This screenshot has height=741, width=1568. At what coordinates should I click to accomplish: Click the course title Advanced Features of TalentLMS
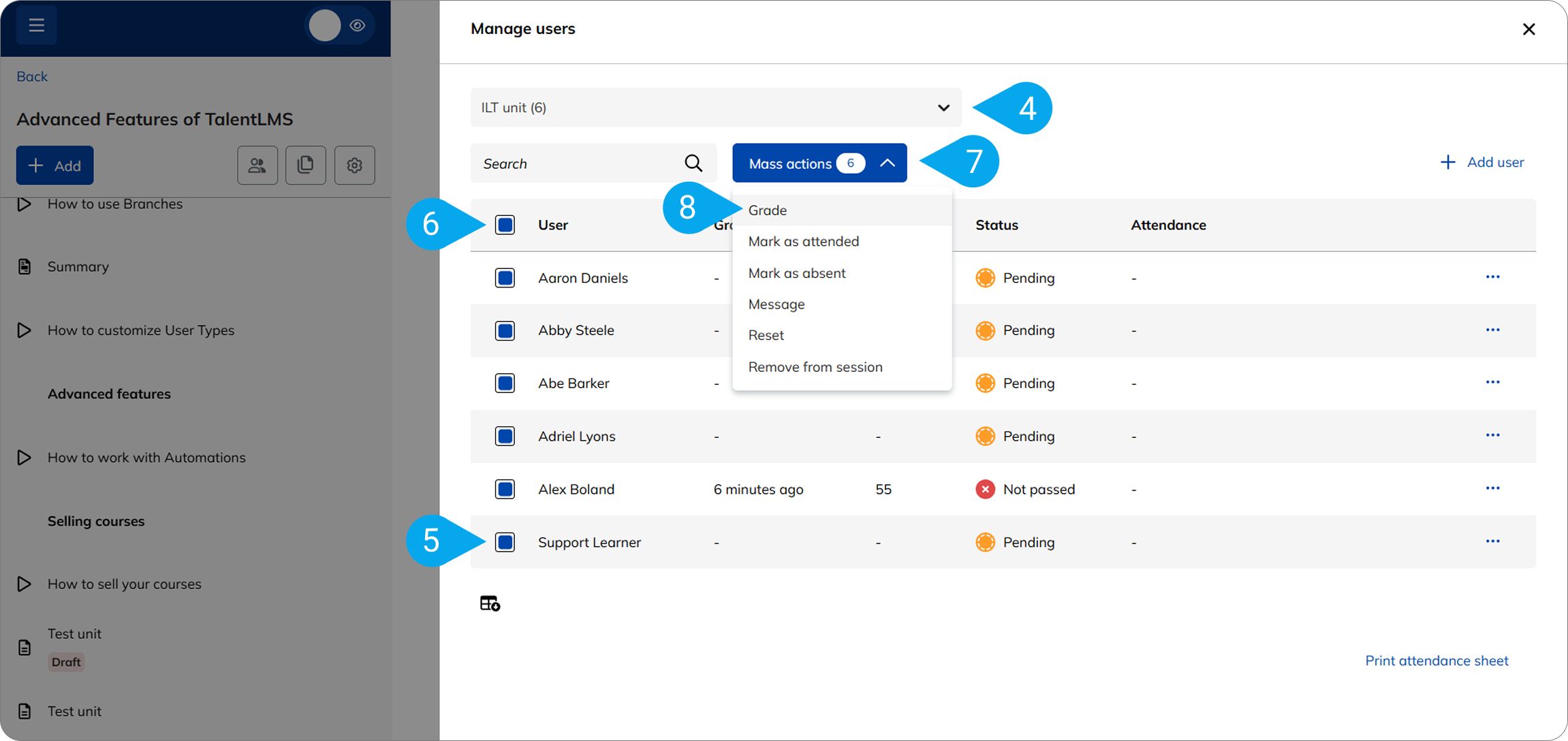coord(155,119)
